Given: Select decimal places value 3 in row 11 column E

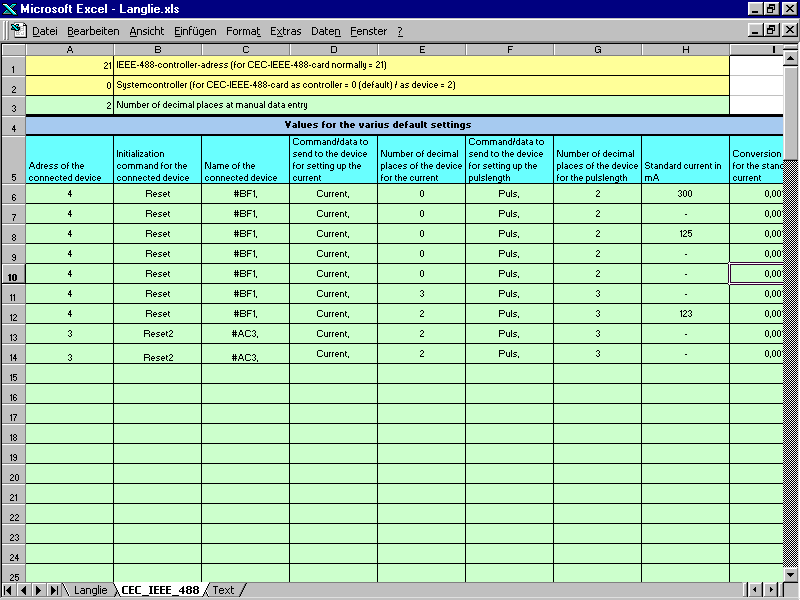Looking at the screenshot, I should pos(421,294).
